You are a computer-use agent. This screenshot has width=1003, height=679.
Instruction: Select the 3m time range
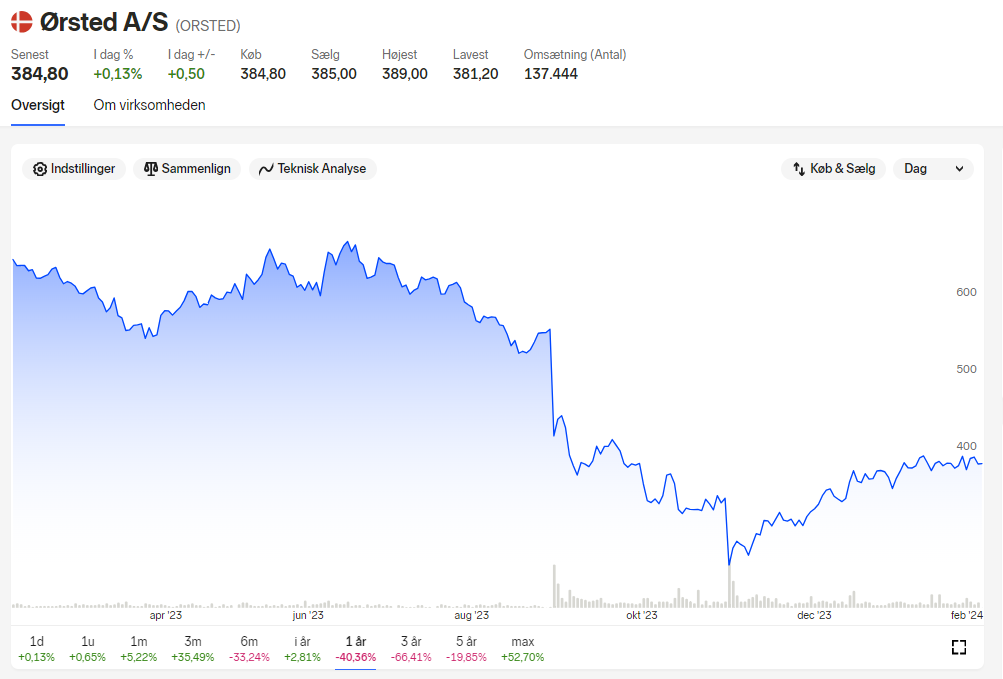click(193, 648)
